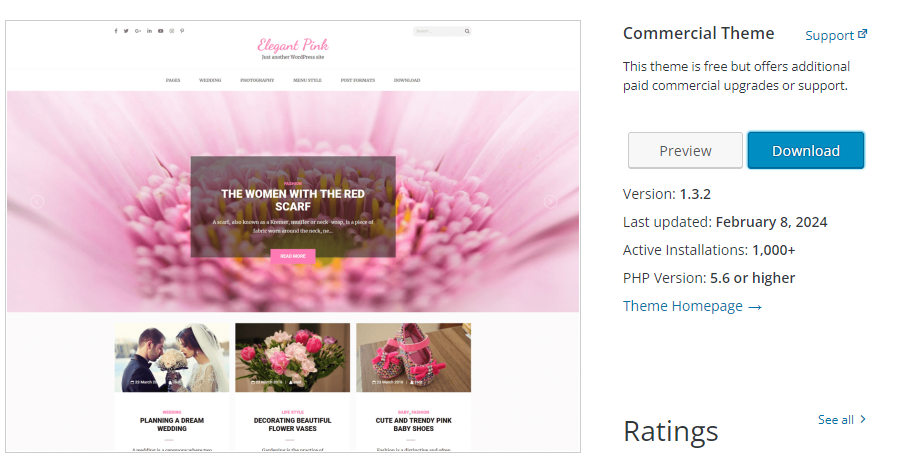The width and height of the screenshot is (903, 463).
Task: Open the Planning a Dream Wedding thumbnail
Action: click(x=172, y=357)
